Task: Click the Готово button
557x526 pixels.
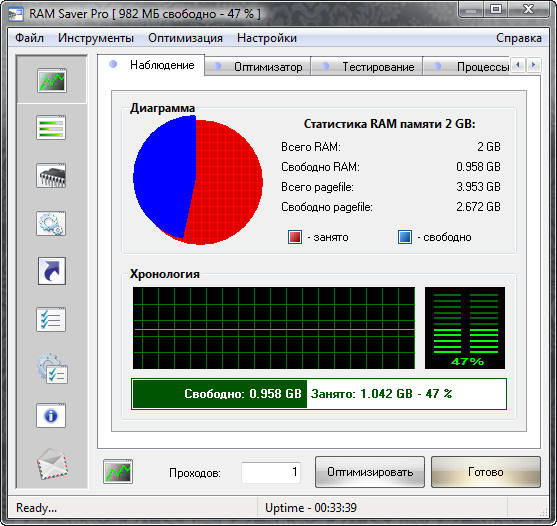Action: tap(486, 472)
